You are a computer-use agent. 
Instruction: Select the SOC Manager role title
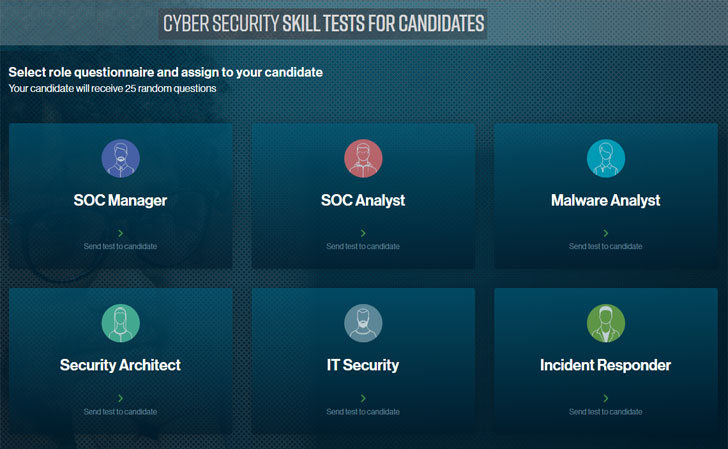(x=120, y=200)
